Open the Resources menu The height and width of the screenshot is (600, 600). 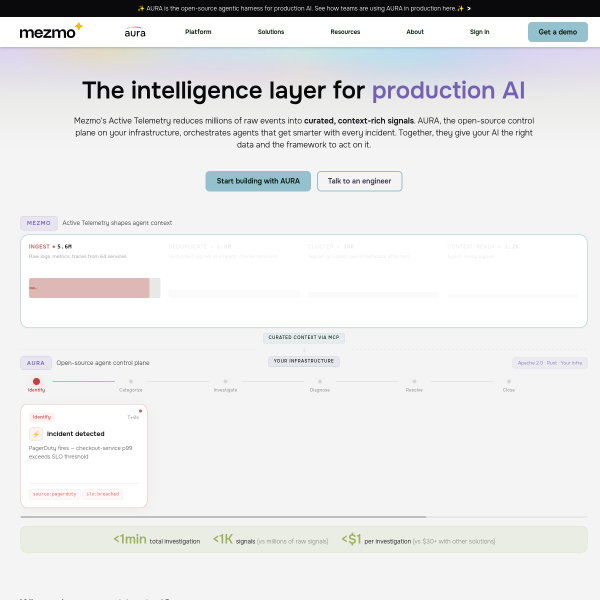click(x=345, y=32)
